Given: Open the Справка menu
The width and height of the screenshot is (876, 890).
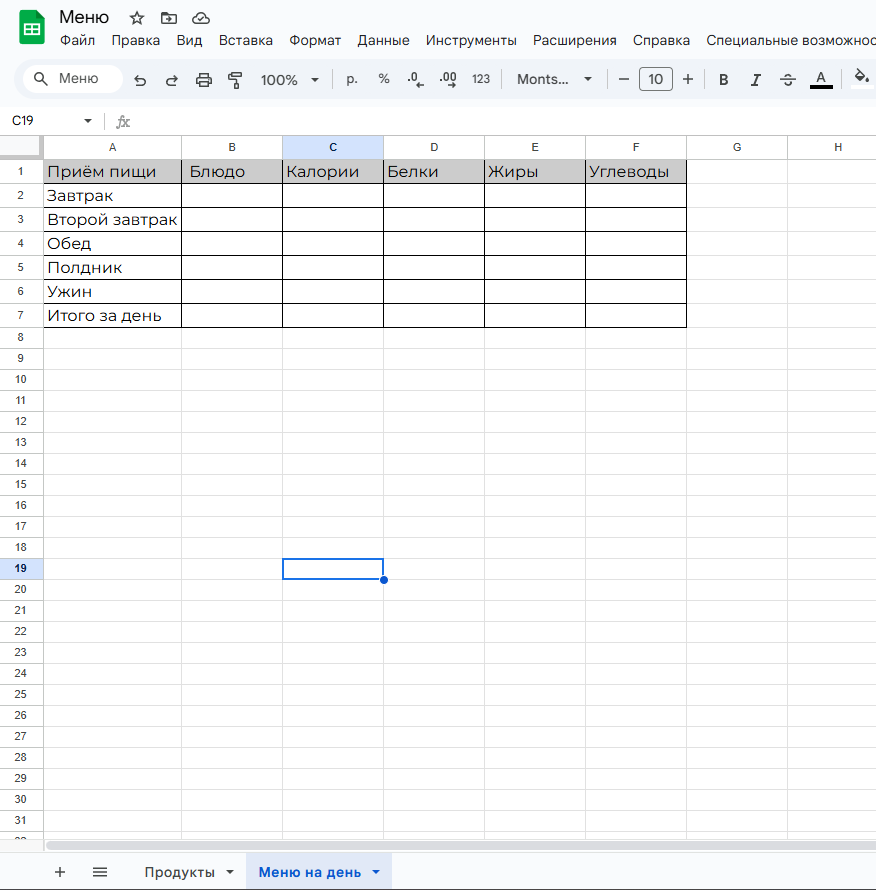Looking at the screenshot, I should (661, 40).
